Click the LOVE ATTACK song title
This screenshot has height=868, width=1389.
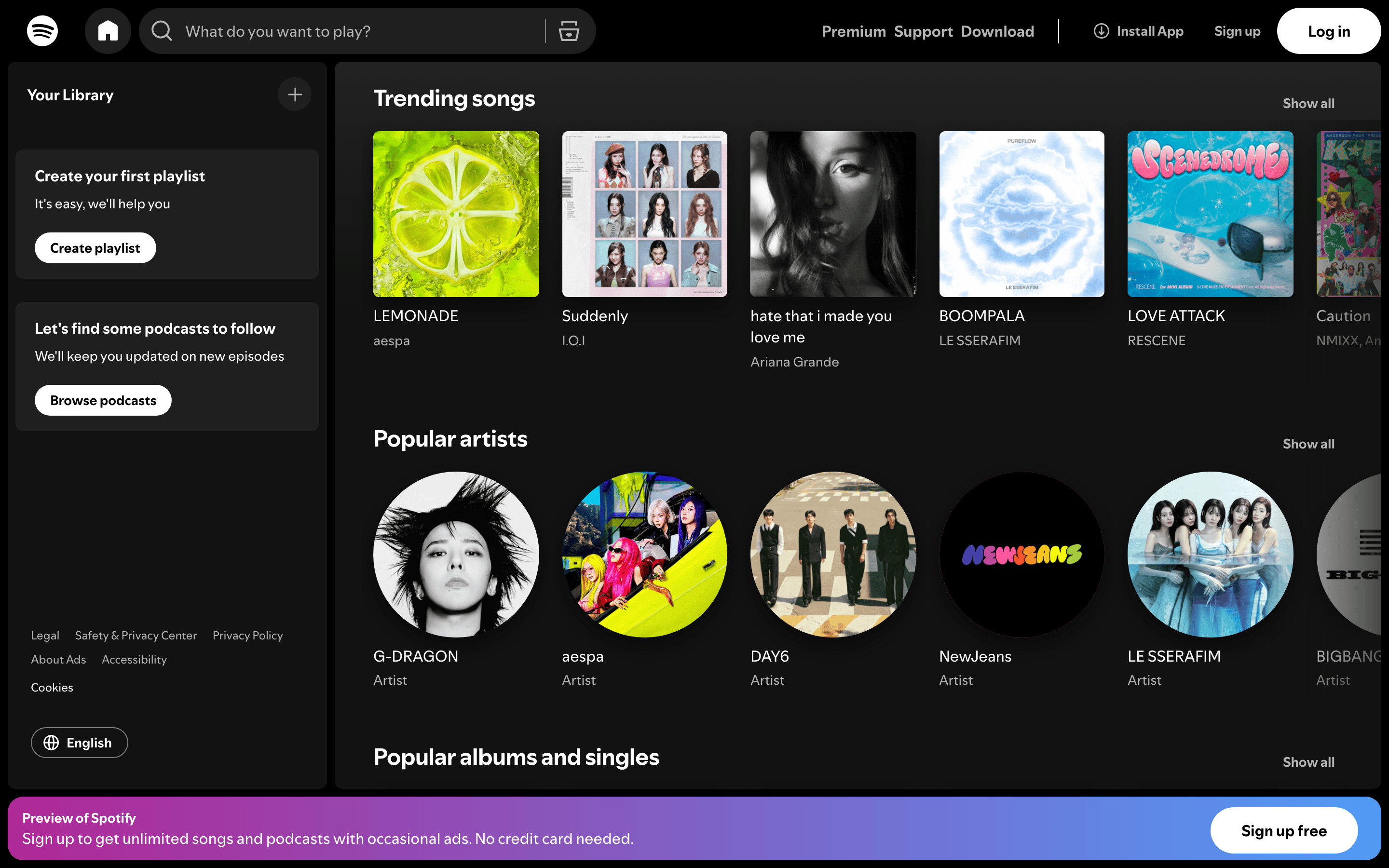[1176, 316]
